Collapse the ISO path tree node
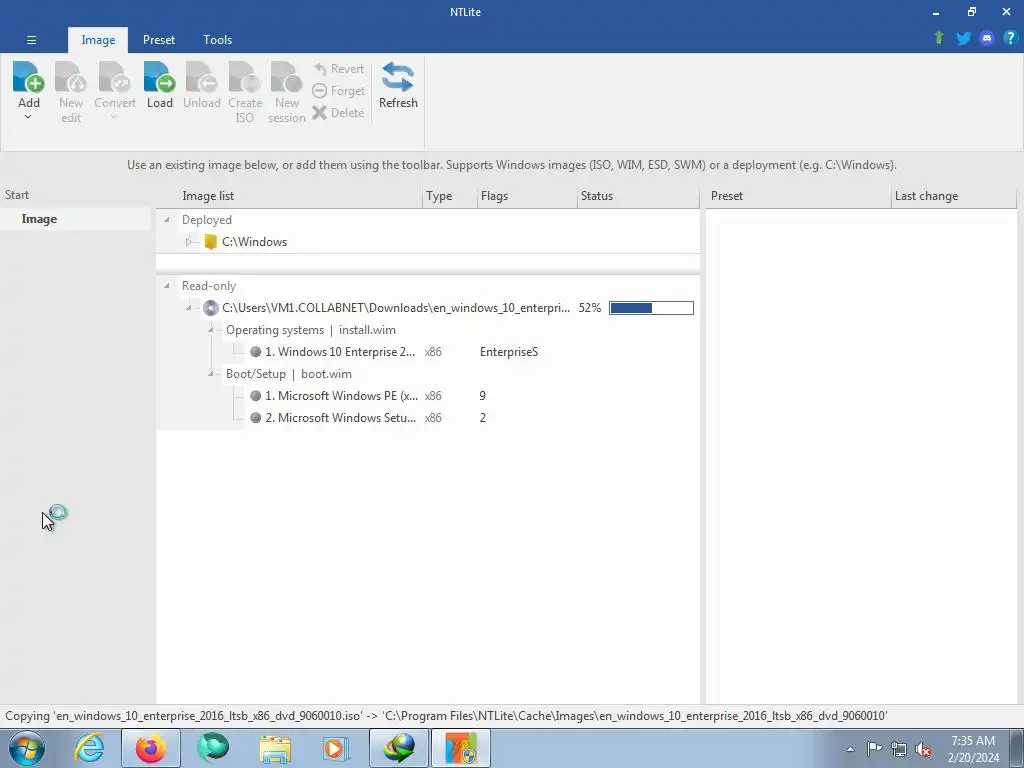This screenshot has width=1024, height=768. (189, 308)
